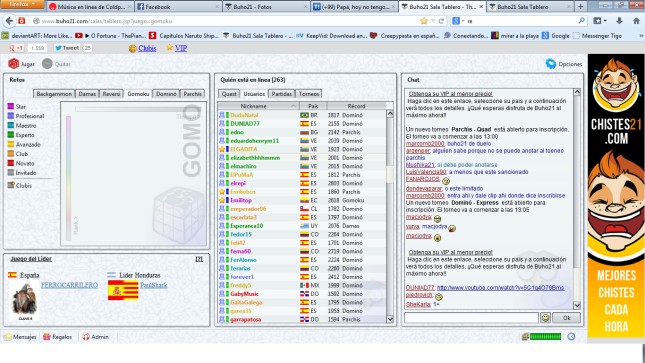The height and width of the screenshot is (363, 645).
Task: Select user GabyMusic in the list
Action: (244, 294)
